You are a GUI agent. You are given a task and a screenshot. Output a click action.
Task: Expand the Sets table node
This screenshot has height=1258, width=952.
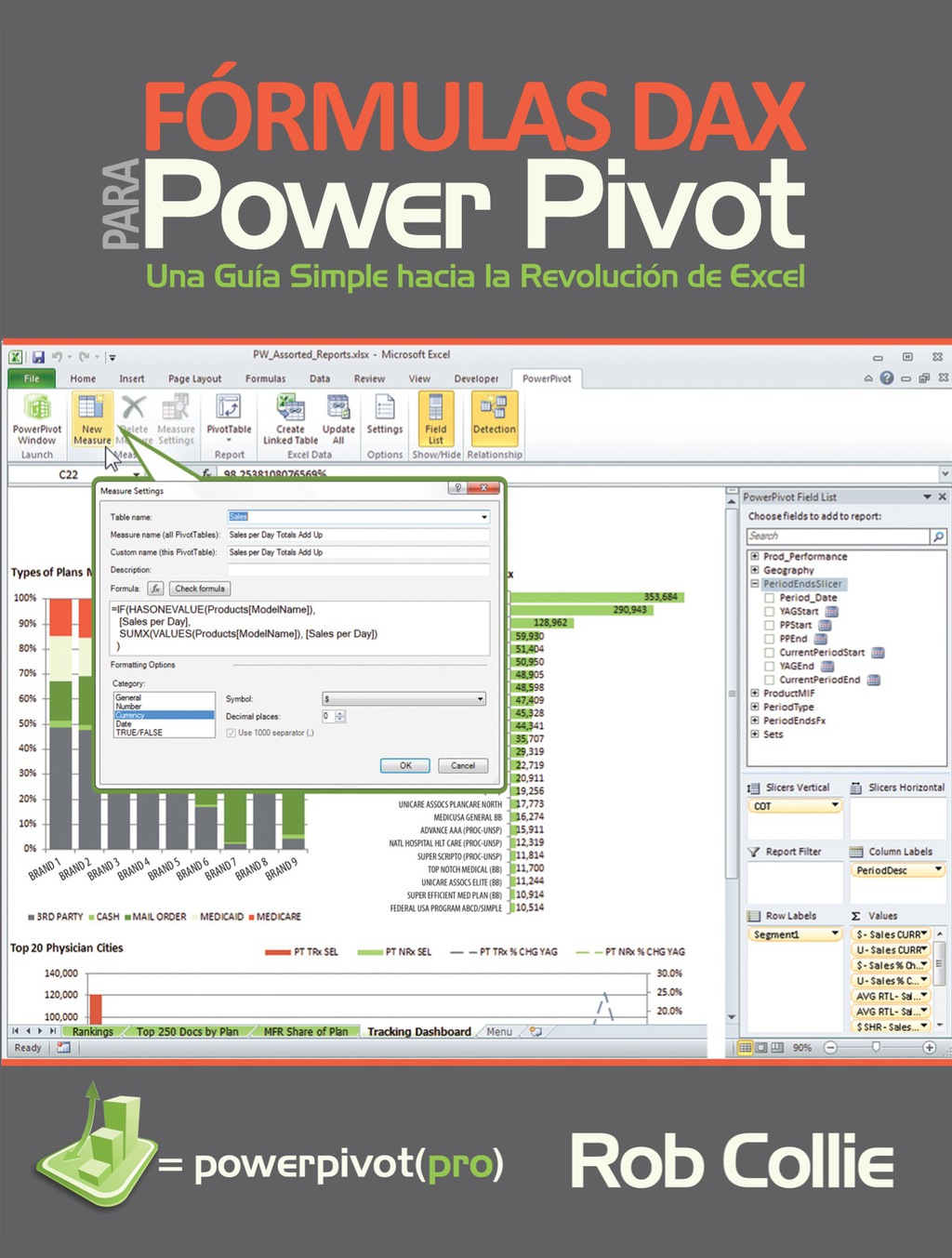coord(755,734)
